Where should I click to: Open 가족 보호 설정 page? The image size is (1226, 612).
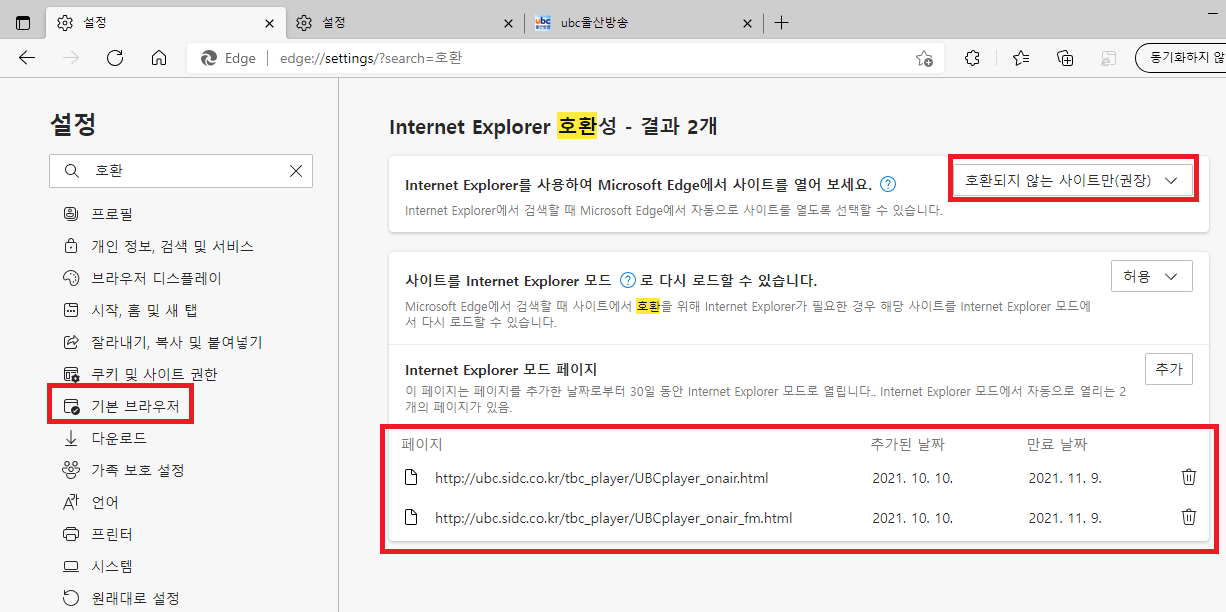point(137,470)
